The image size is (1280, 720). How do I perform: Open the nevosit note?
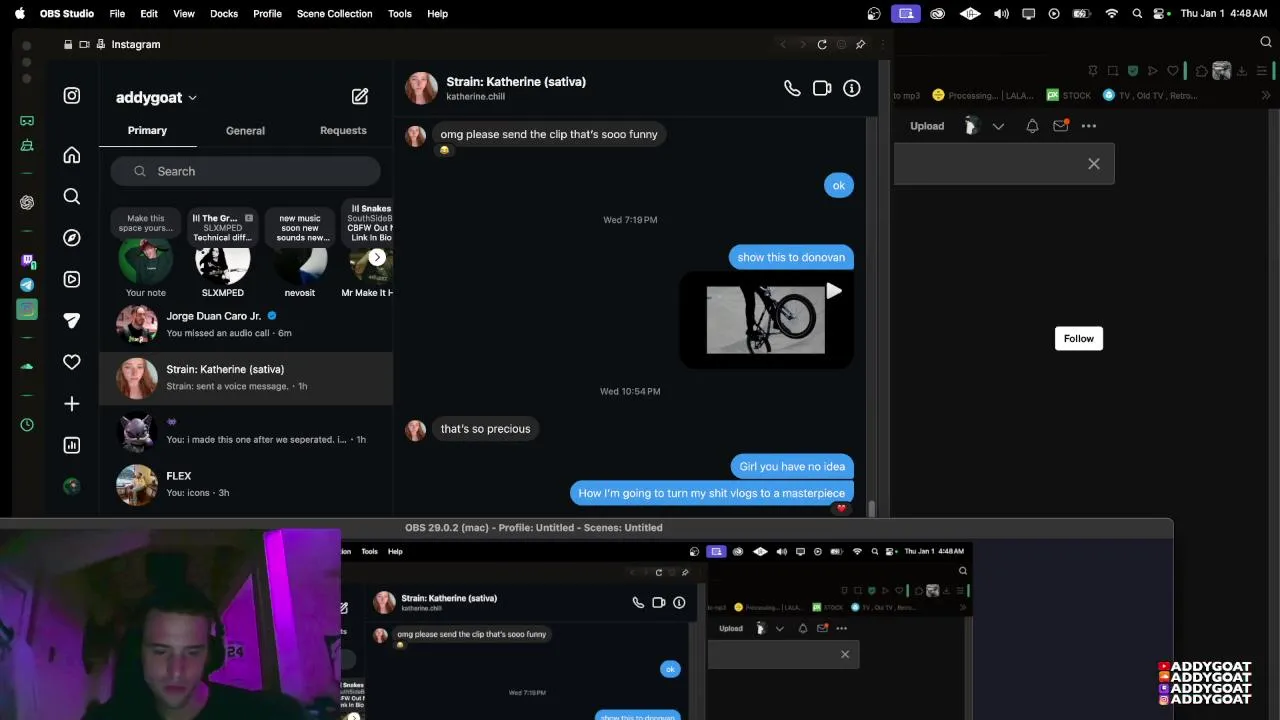(300, 264)
